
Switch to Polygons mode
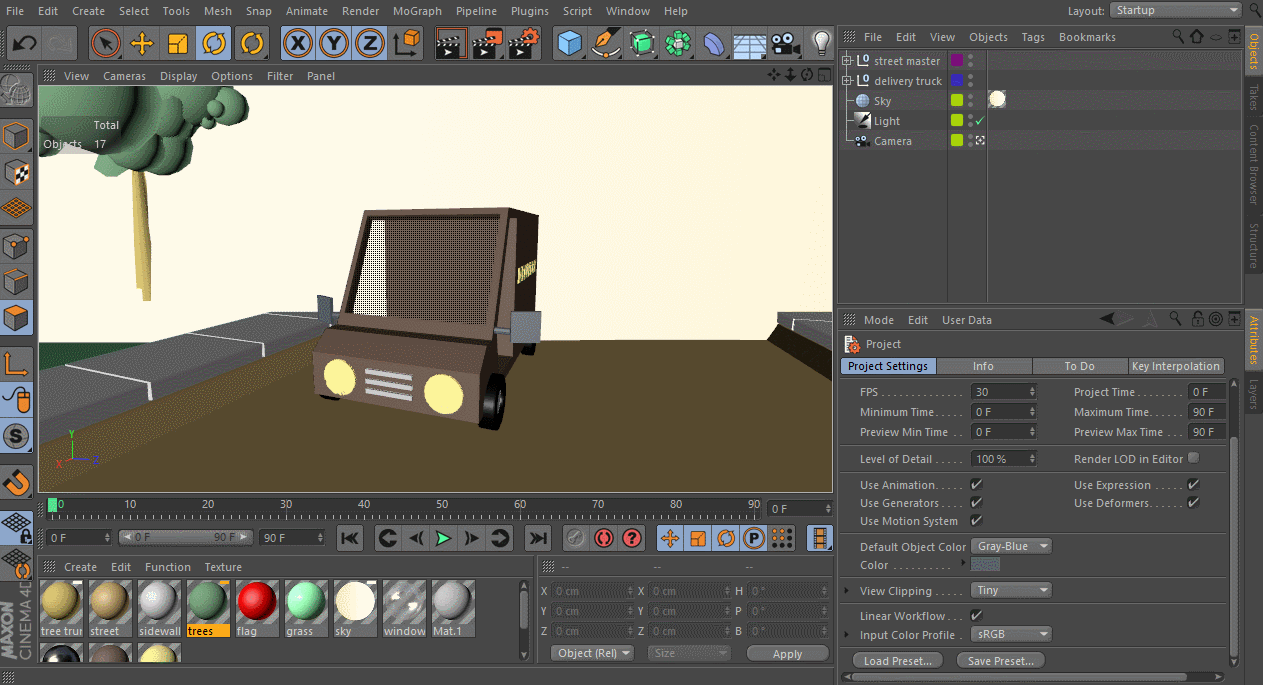click(x=17, y=319)
